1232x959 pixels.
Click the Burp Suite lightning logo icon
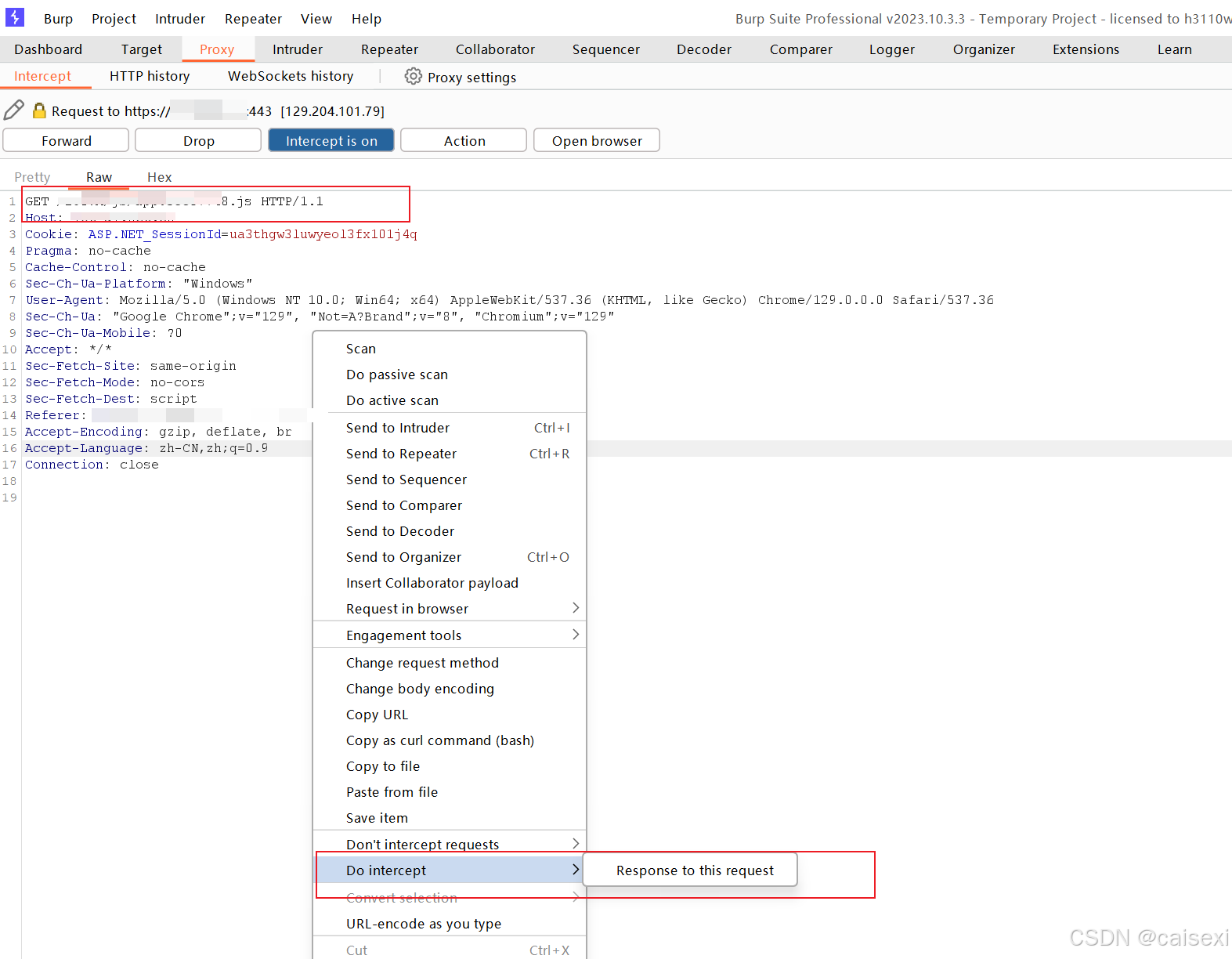point(15,17)
